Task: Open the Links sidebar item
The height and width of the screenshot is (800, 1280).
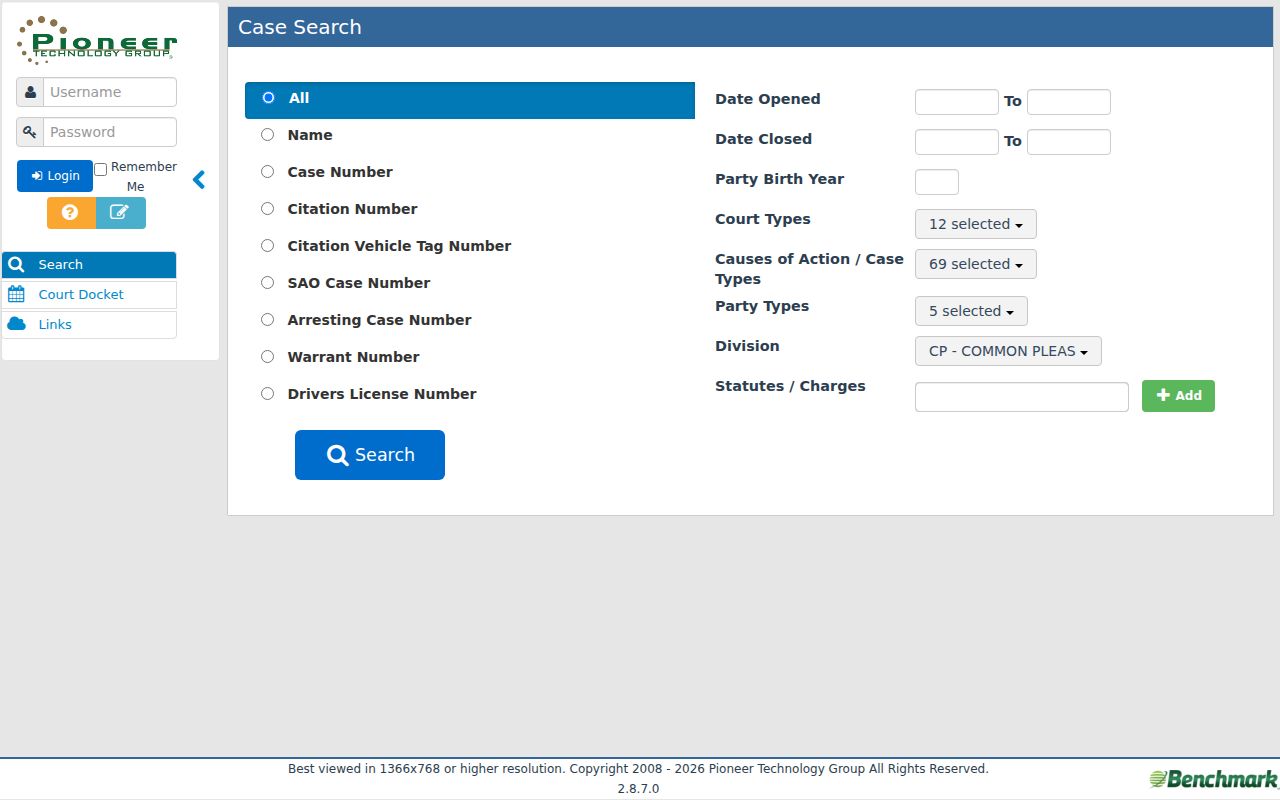Action: click(x=89, y=325)
